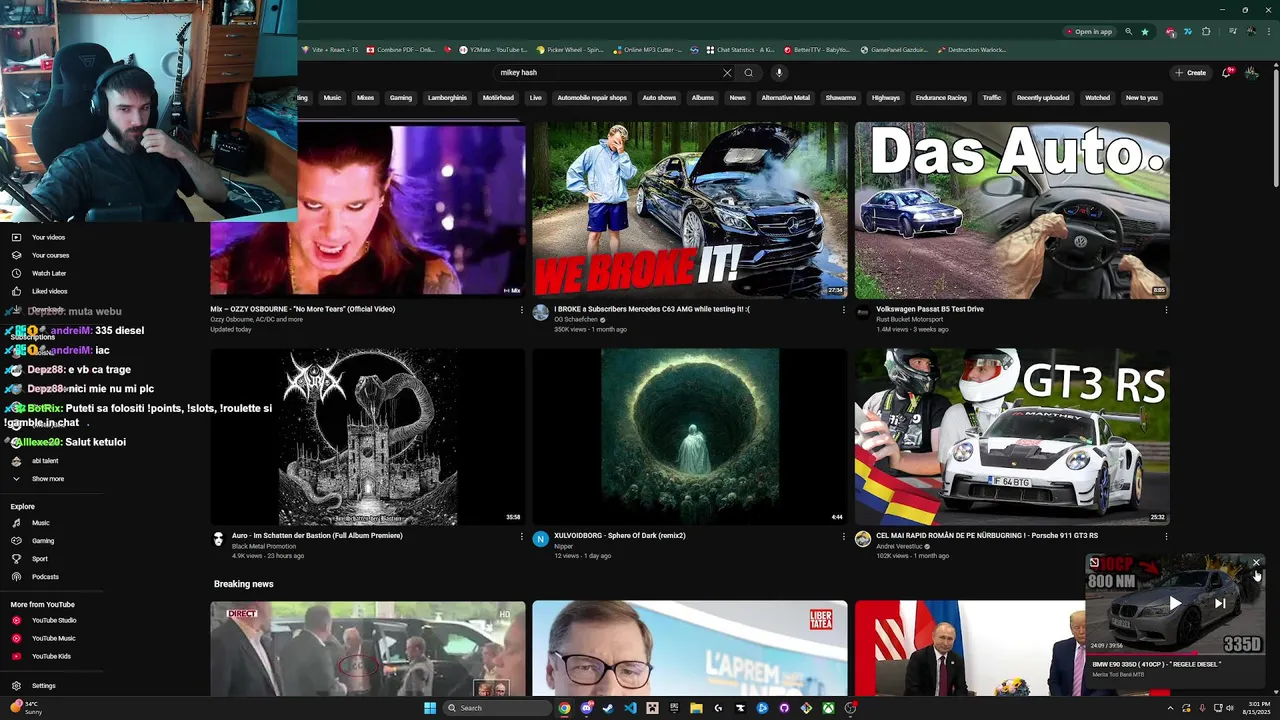Open 'Das Auto' Passat thumbnail
This screenshot has height=720, width=1280.
click(x=1012, y=210)
